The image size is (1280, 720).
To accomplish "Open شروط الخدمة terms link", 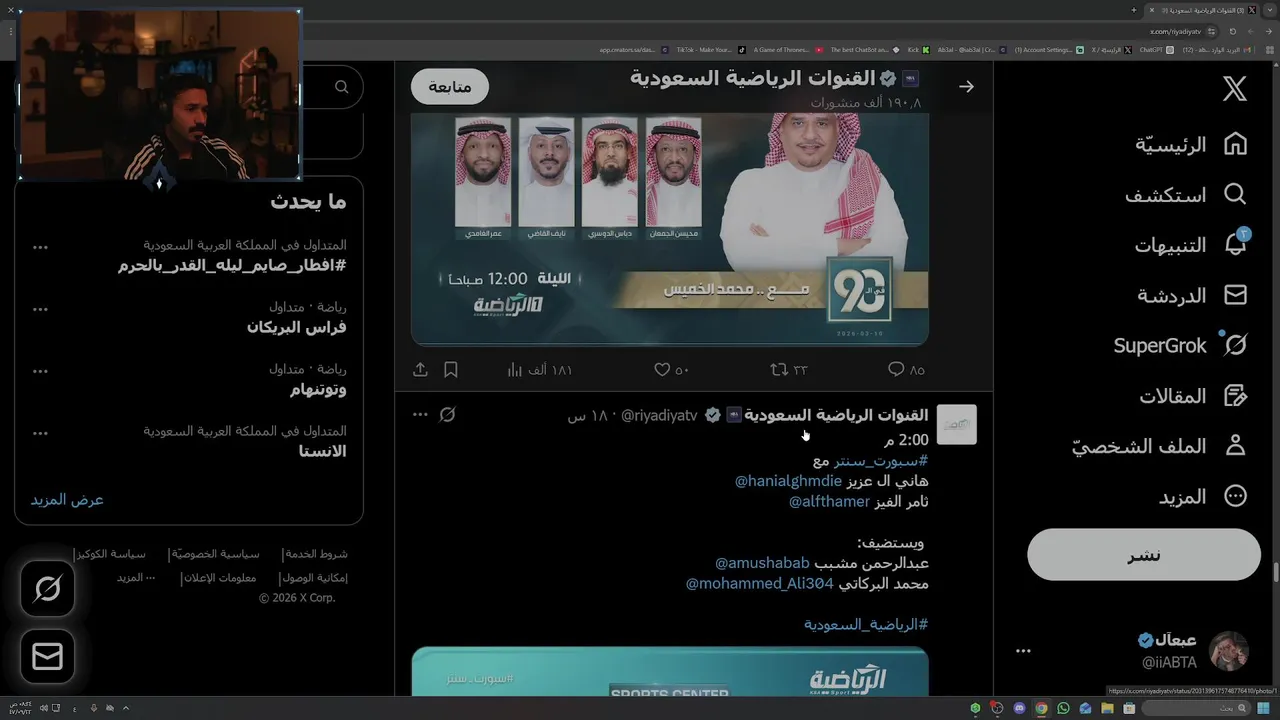I will (316, 553).
